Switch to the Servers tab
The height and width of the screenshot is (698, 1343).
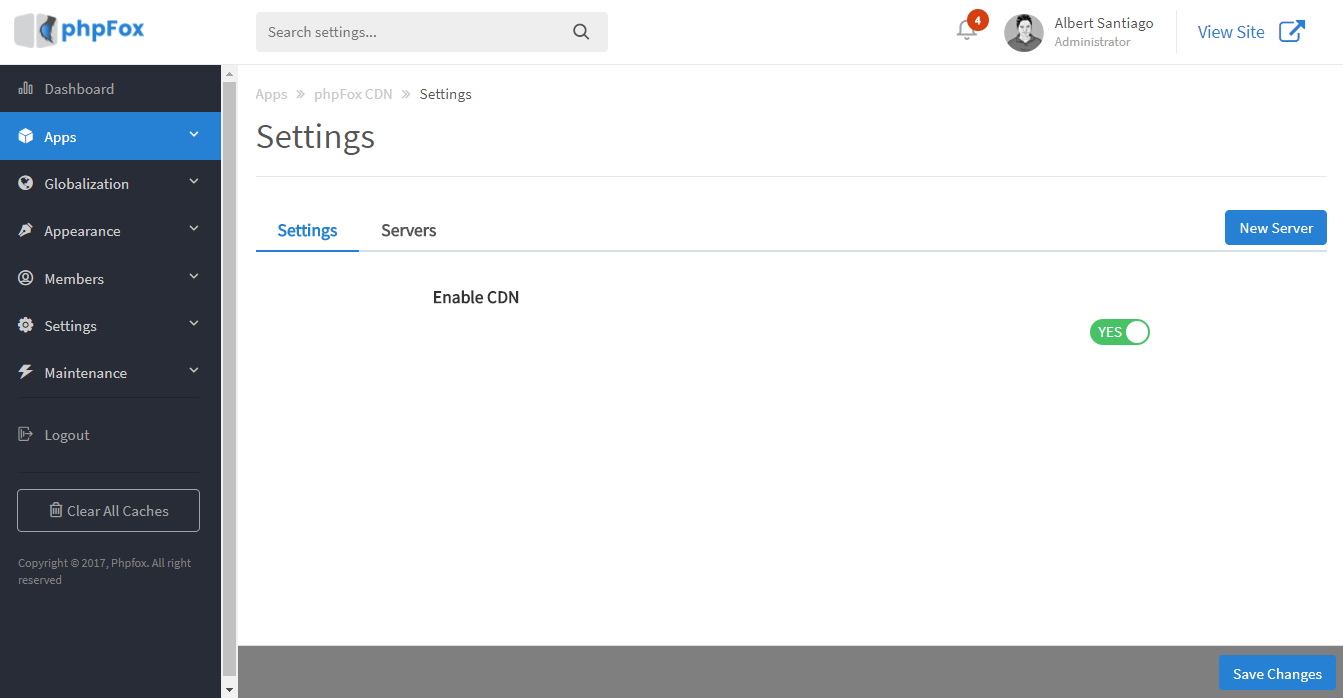[409, 230]
